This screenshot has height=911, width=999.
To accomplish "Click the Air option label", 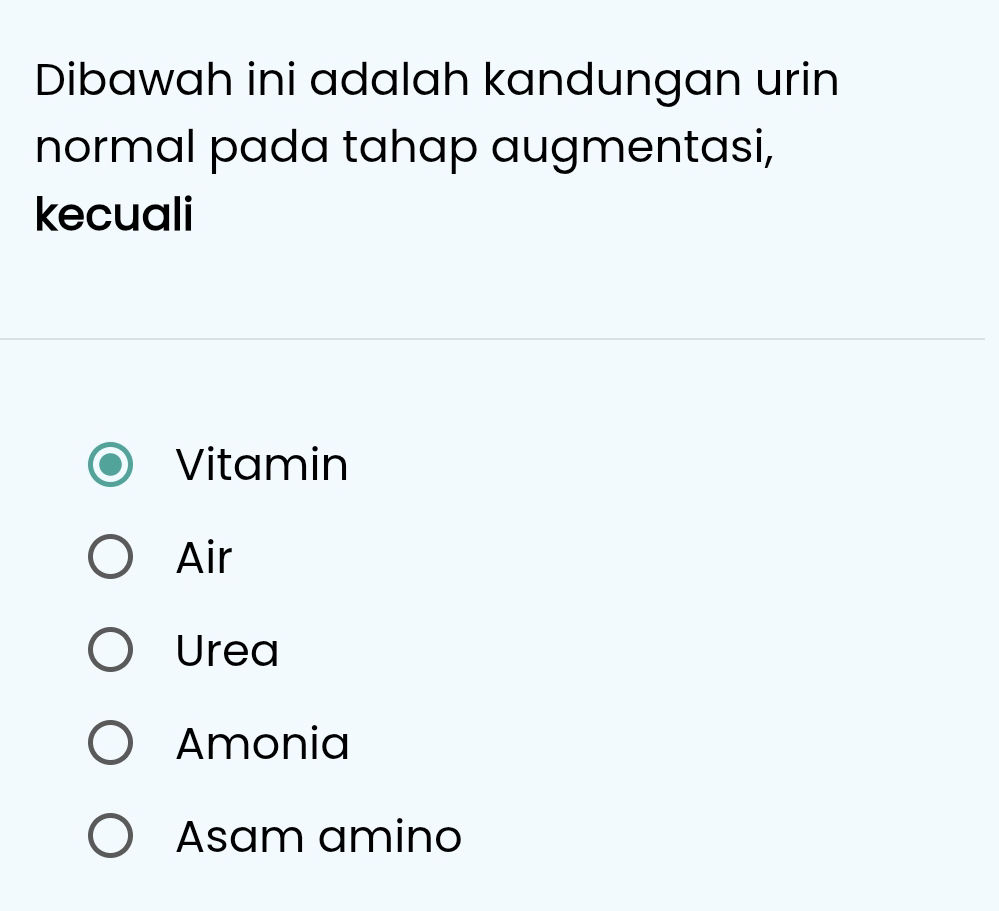I will [203, 557].
